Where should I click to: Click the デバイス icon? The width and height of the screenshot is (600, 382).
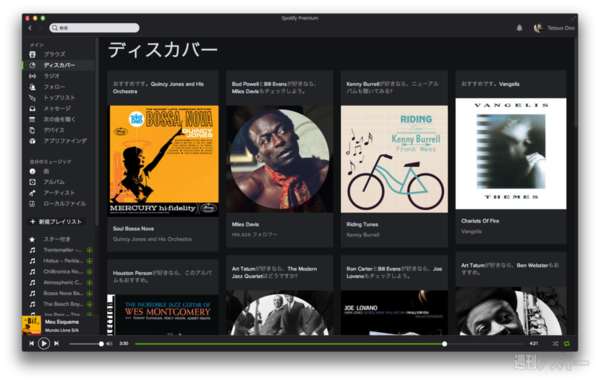pos(33,130)
